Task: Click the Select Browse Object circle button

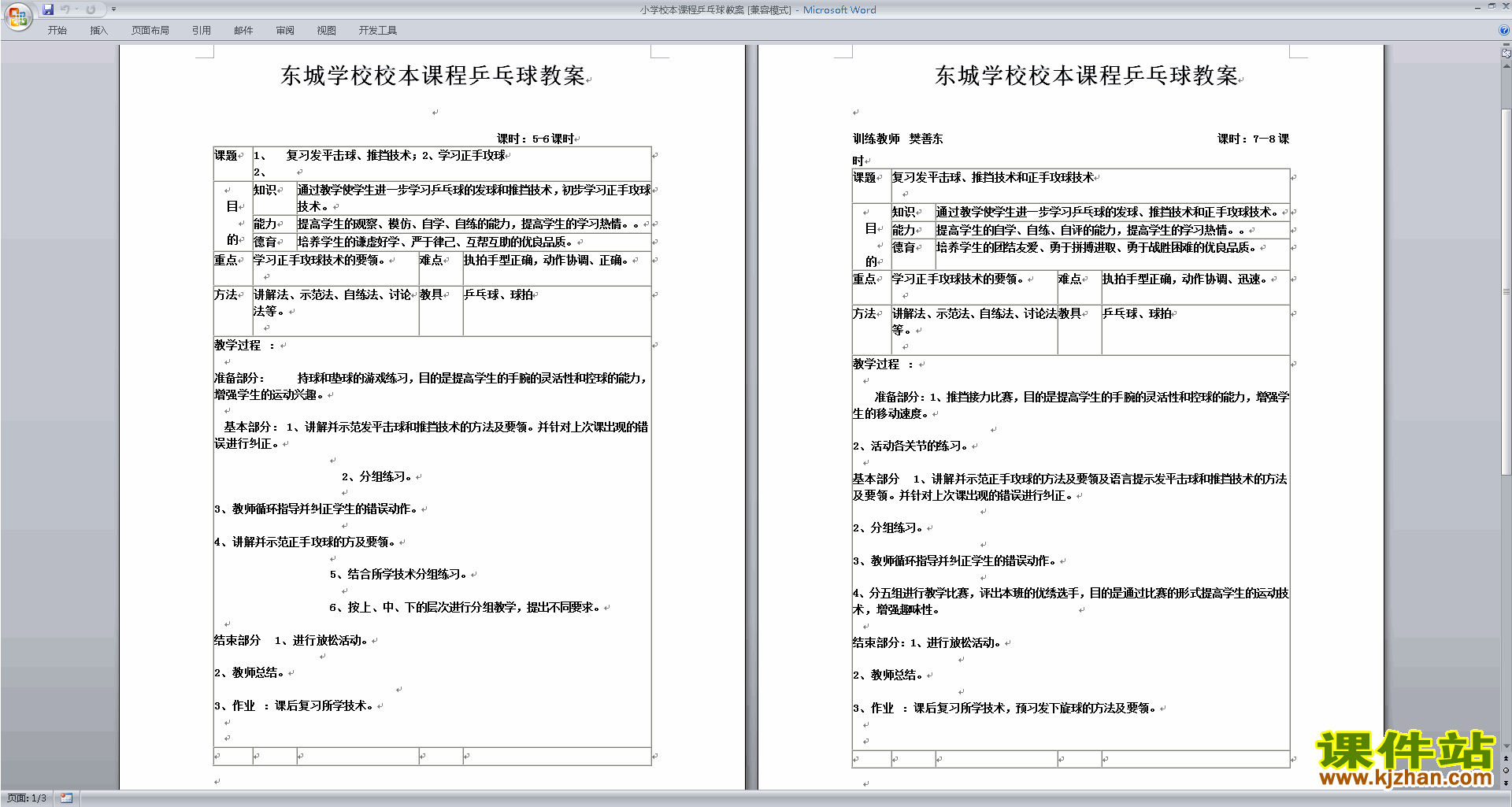Action: pos(1506,771)
